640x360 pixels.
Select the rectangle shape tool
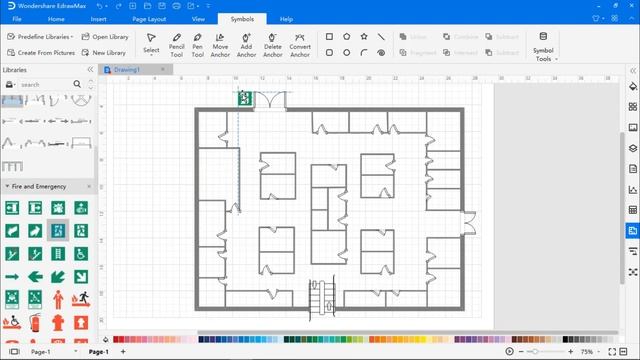[x=329, y=37]
